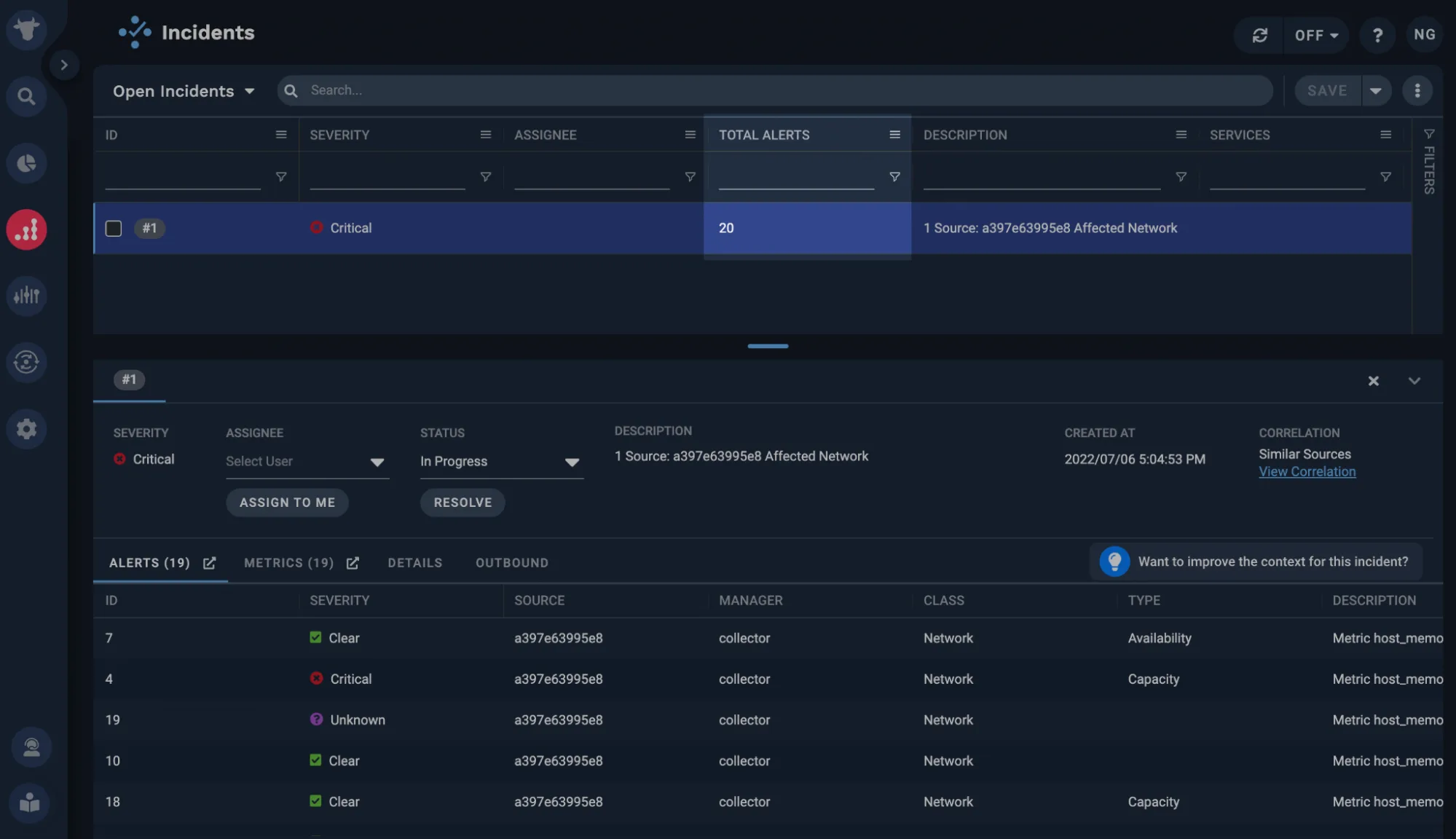The width and height of the screenshot is (1456, 839).
Task: Open the metrics equalizer sidebar icon
Action: coord(27,296)
